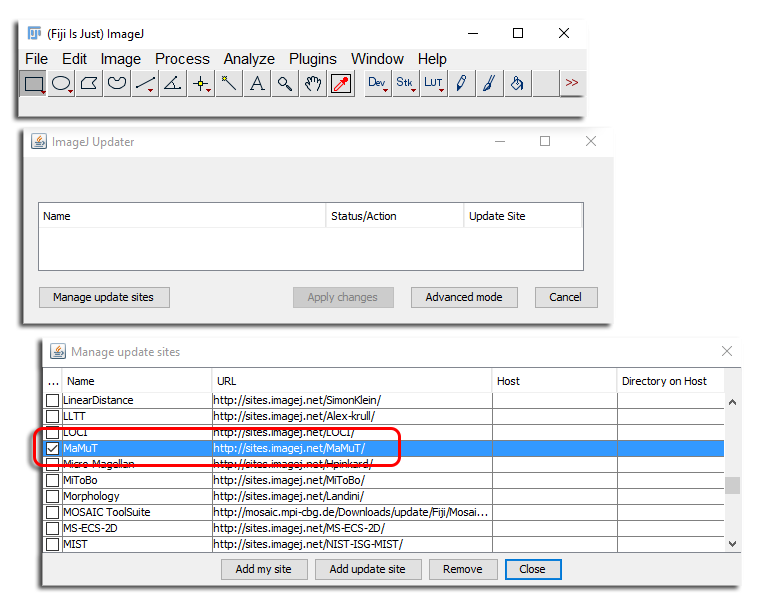Select the Rectangle selection tool

[33, 83]
